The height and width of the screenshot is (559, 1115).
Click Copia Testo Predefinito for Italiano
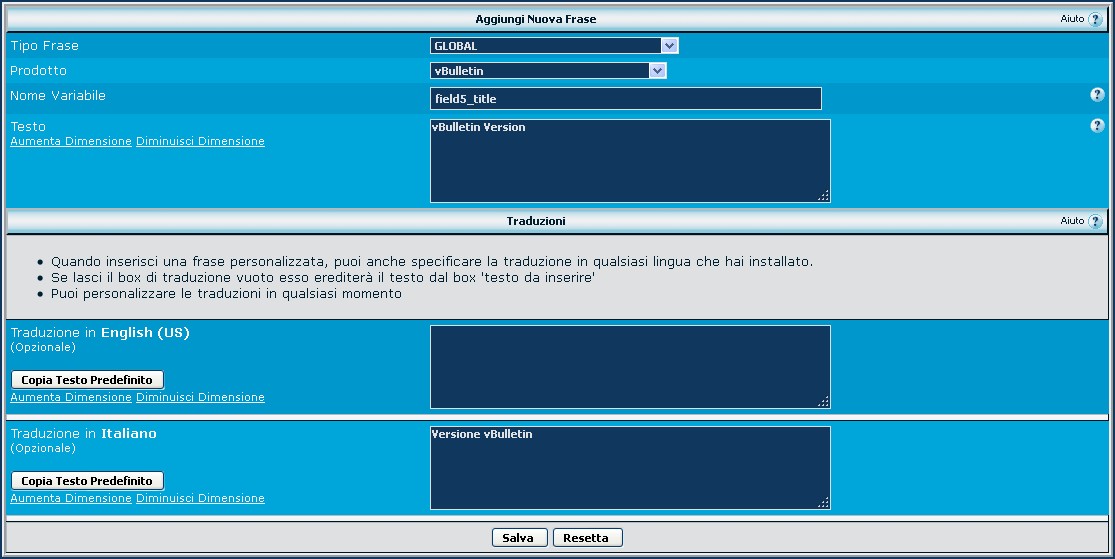pyautogui.click(x=87, y=481)
